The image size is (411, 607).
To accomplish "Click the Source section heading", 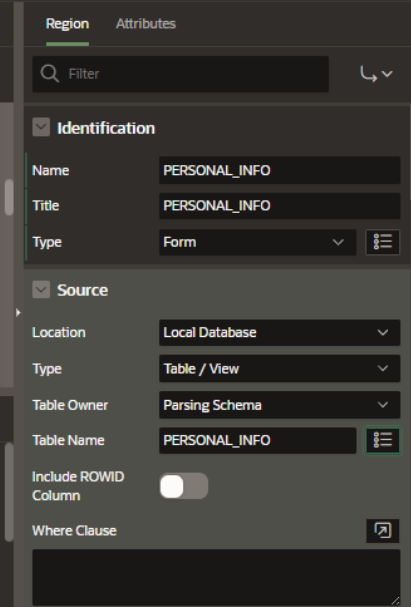I will pyautogui.click(x=82, y=290).
